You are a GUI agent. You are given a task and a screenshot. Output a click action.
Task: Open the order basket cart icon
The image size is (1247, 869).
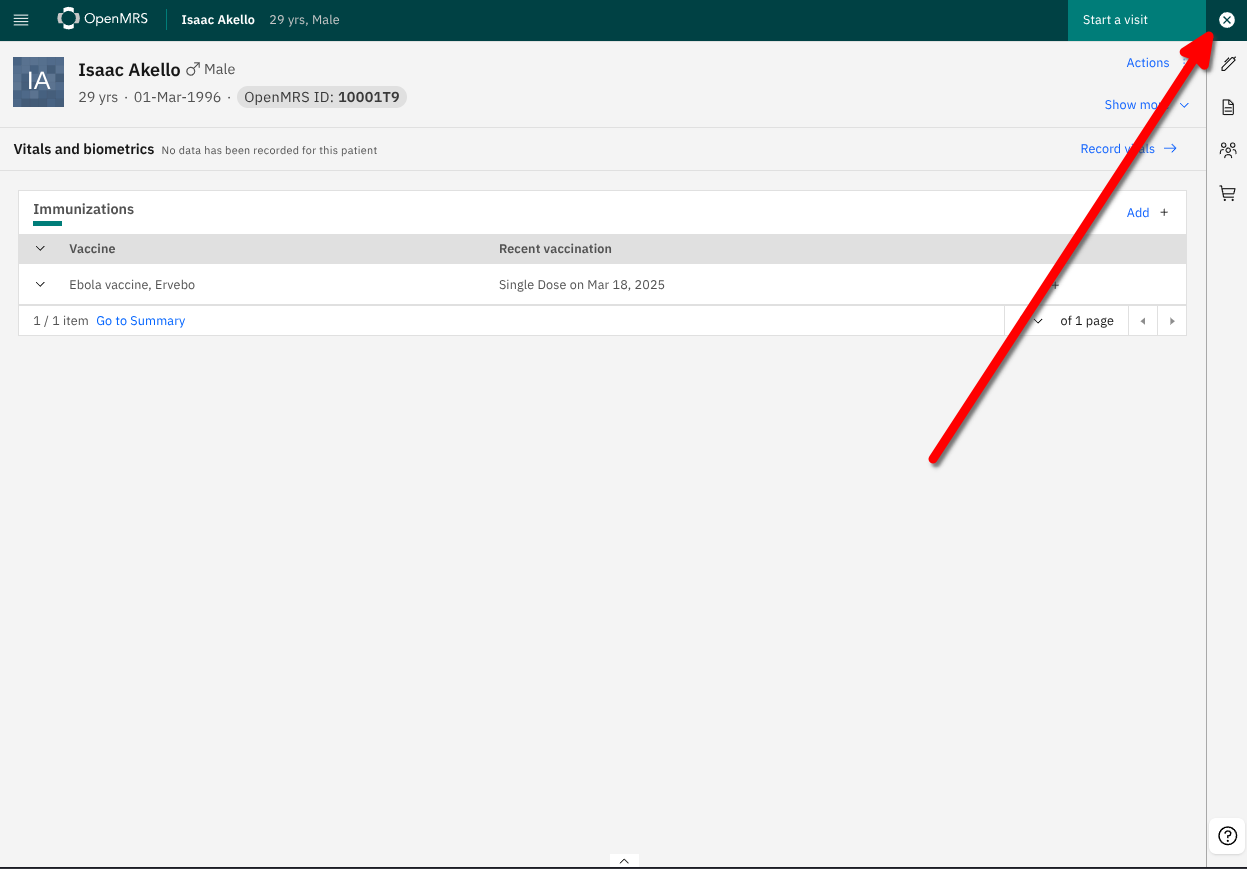[x=1228, y=193]
